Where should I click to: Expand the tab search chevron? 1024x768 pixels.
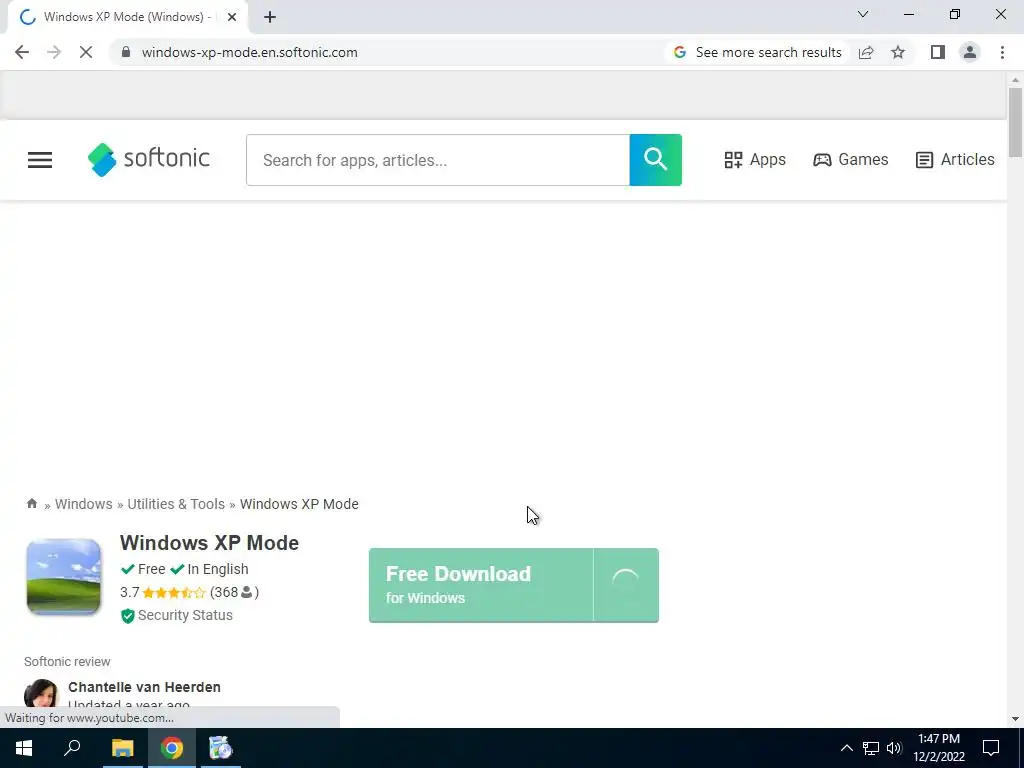pyautogui.click(x=863, y=14)
